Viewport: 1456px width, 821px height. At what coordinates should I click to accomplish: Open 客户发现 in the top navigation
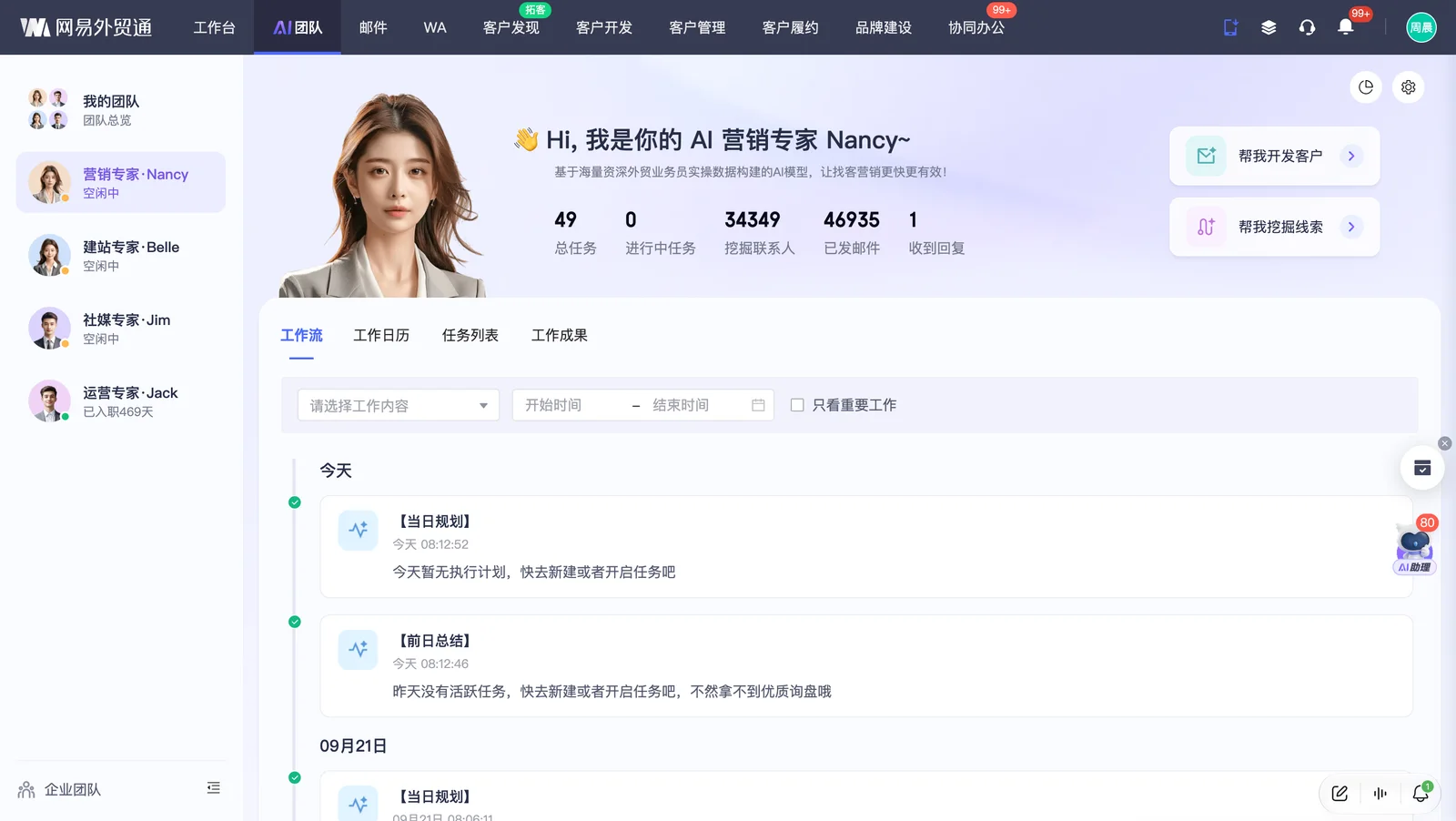tap(511, 27)
